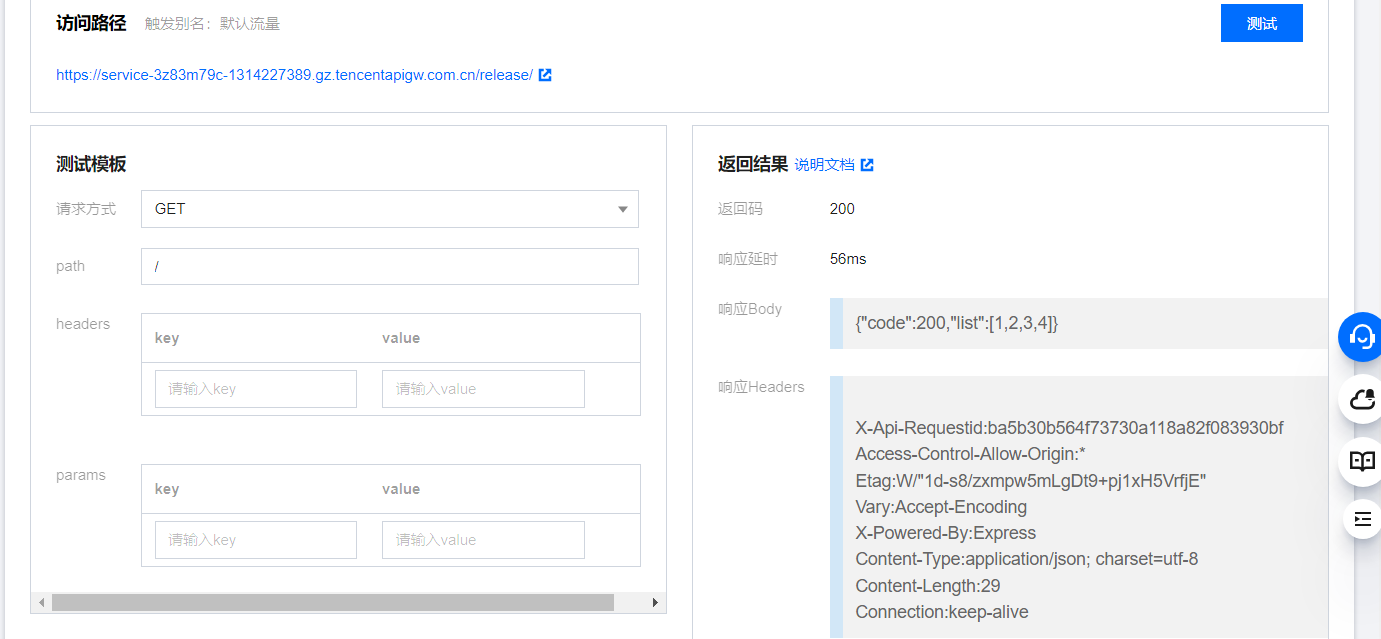Viewport: 1381px width, 639px height.
Task: Open the 说明文档 documentation link
Action: click(824, 165)
